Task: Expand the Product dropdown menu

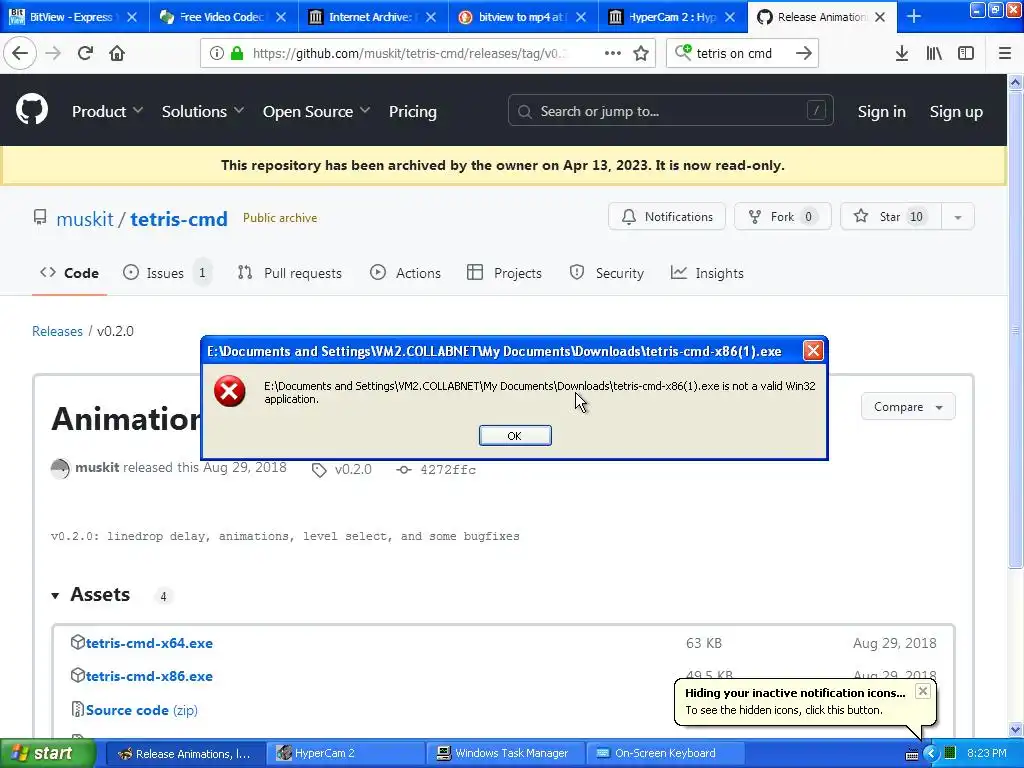Action: [107, 112]
